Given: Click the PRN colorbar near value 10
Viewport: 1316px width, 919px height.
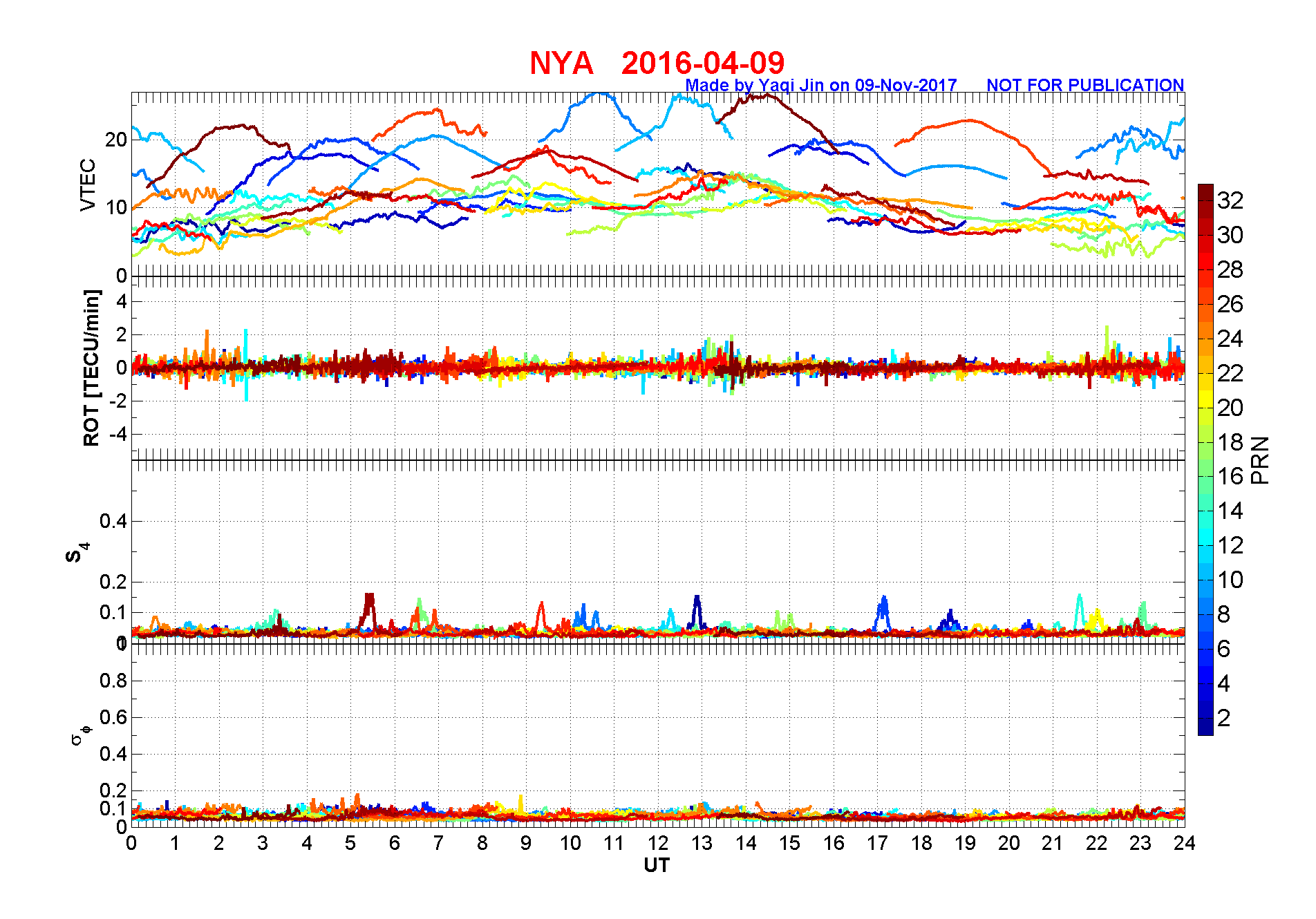Looking at the screenshot, I should [1205, 580].
